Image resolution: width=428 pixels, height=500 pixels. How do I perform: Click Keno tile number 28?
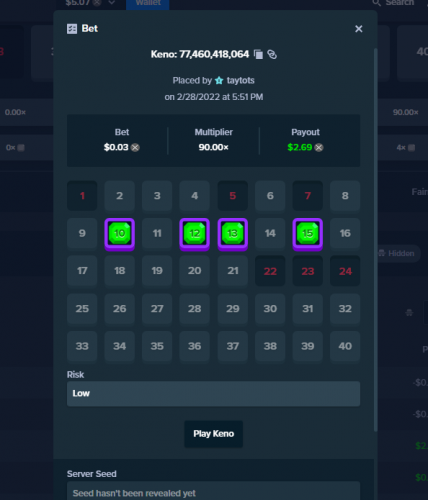pyautogui.click(x=195, y=309)
